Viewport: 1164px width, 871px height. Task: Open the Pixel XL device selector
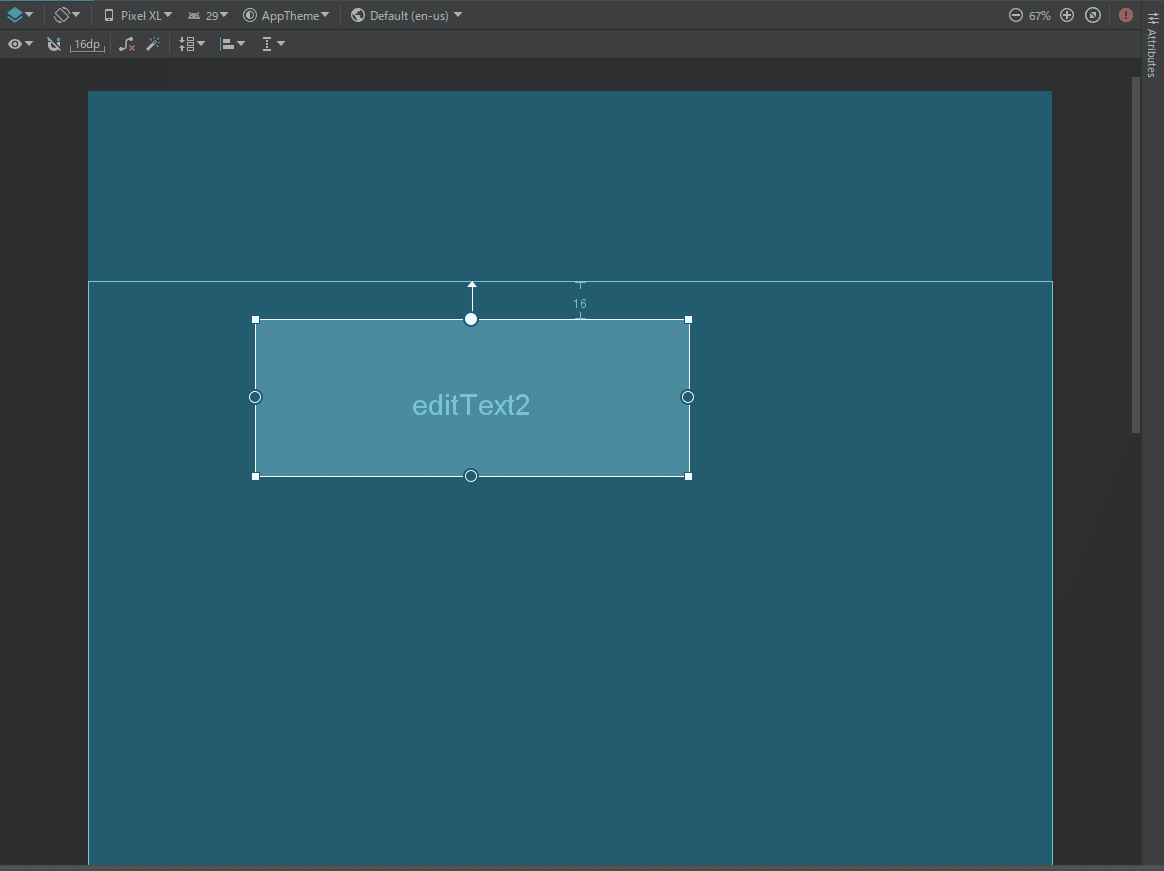click(x=137, y=15)
